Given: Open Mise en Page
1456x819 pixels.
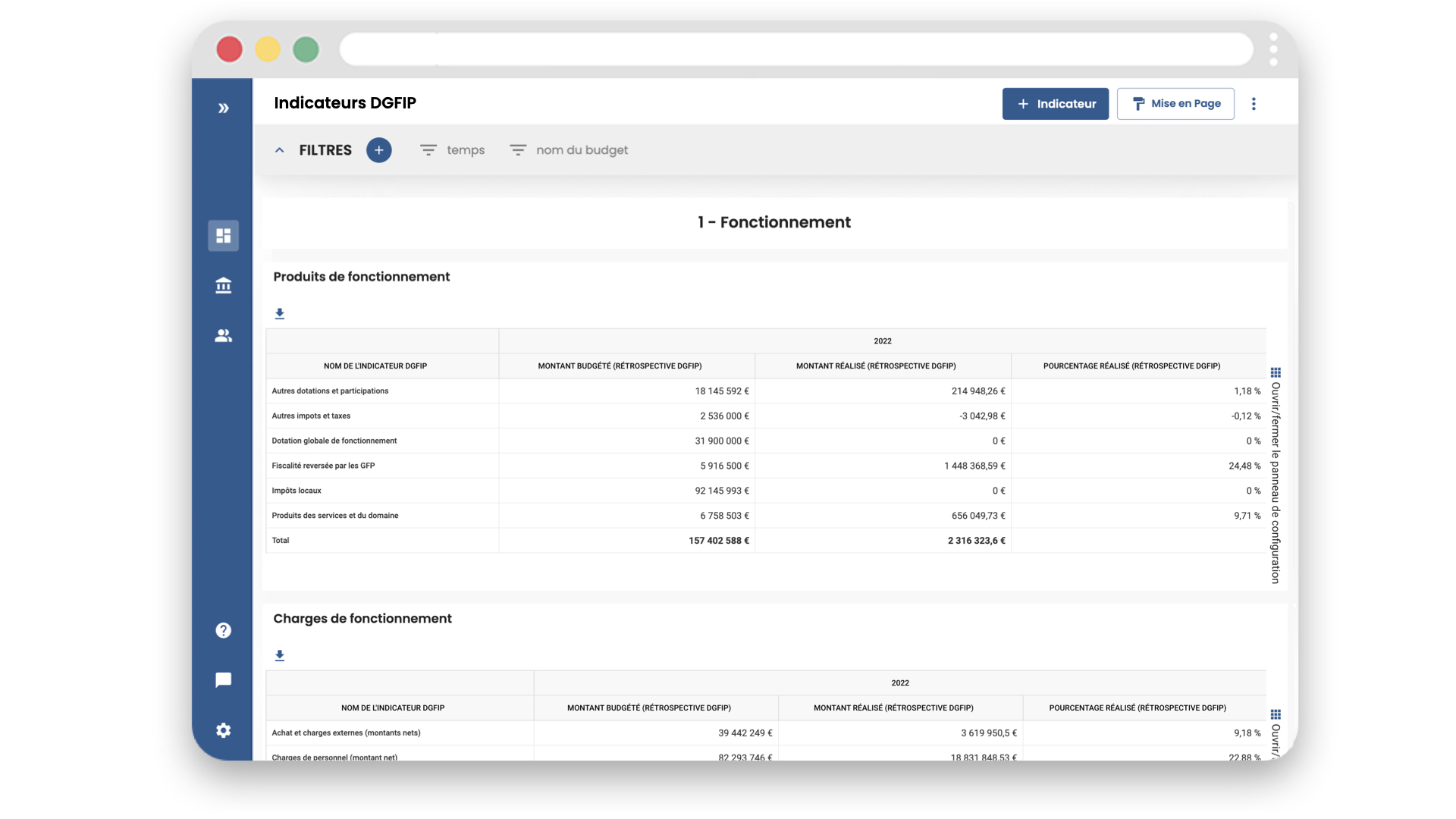Looking at the screenshot, I should [1175, 103].
